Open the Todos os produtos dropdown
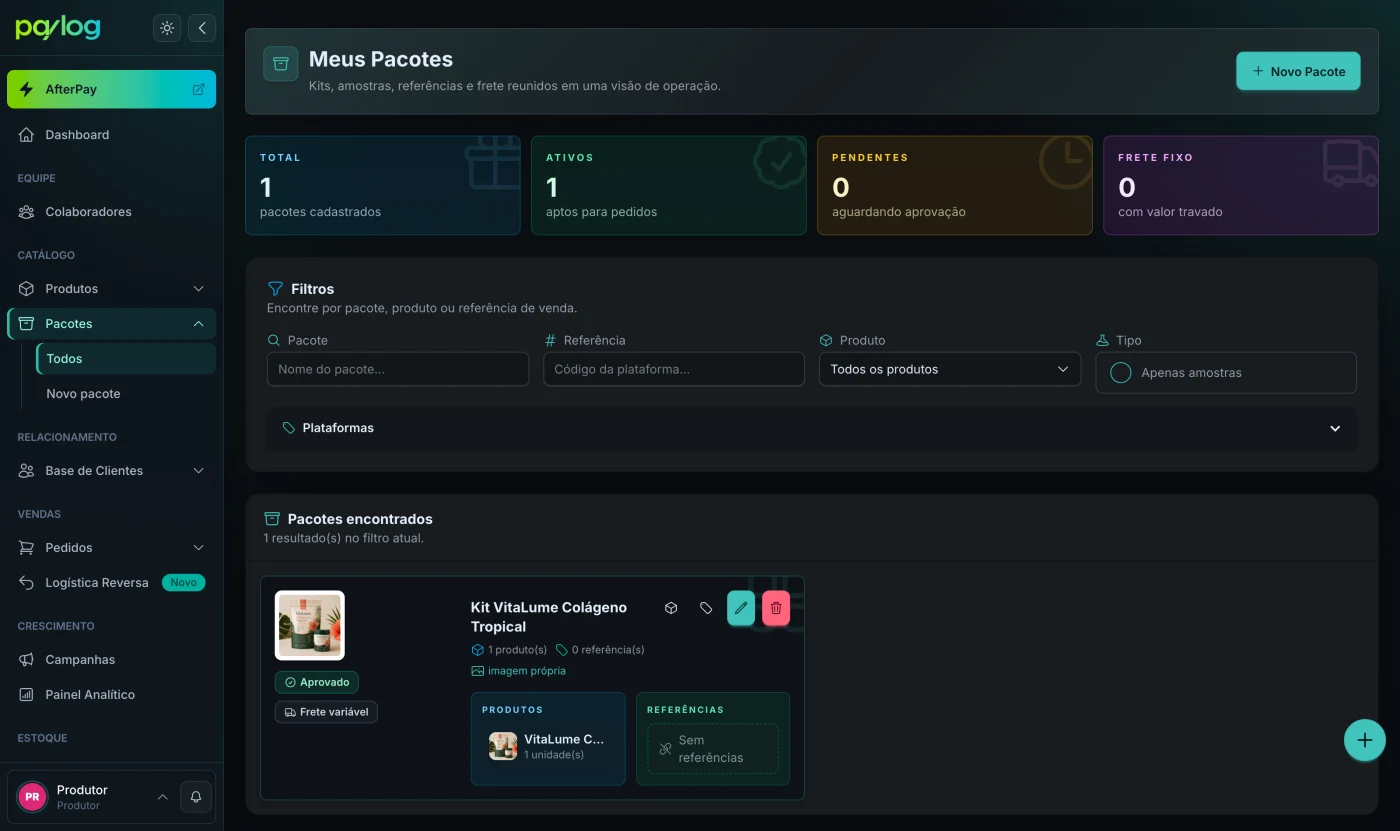The height and width of the screenshot is (831, 1400). [x=950, y=369]
